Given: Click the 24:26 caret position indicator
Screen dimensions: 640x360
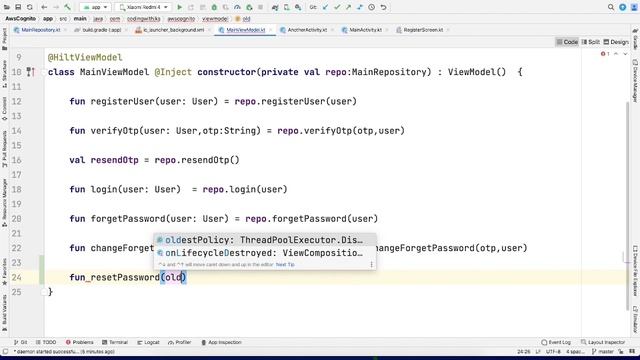Looking at the screenshot, I should [x=524, y=351].
